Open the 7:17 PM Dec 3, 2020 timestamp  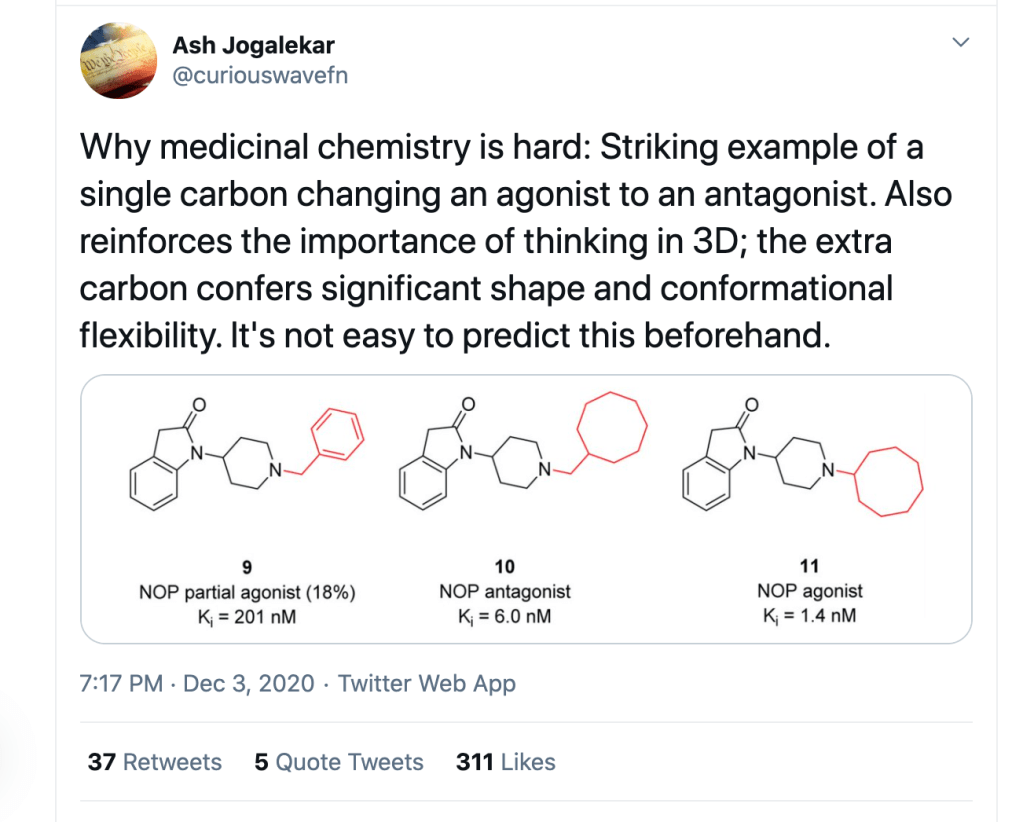196,684
